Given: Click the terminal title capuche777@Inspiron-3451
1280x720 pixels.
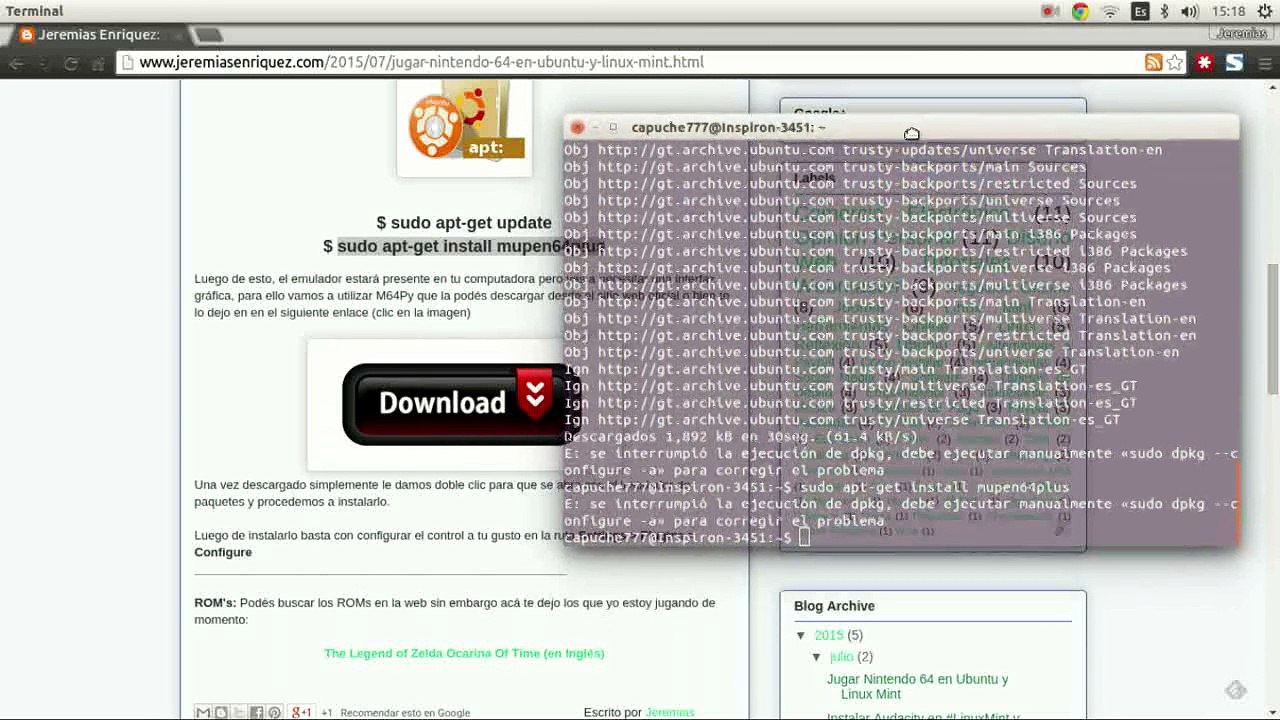Looking at the screenshot, I should pyautogui.click(x=729, y=128).
